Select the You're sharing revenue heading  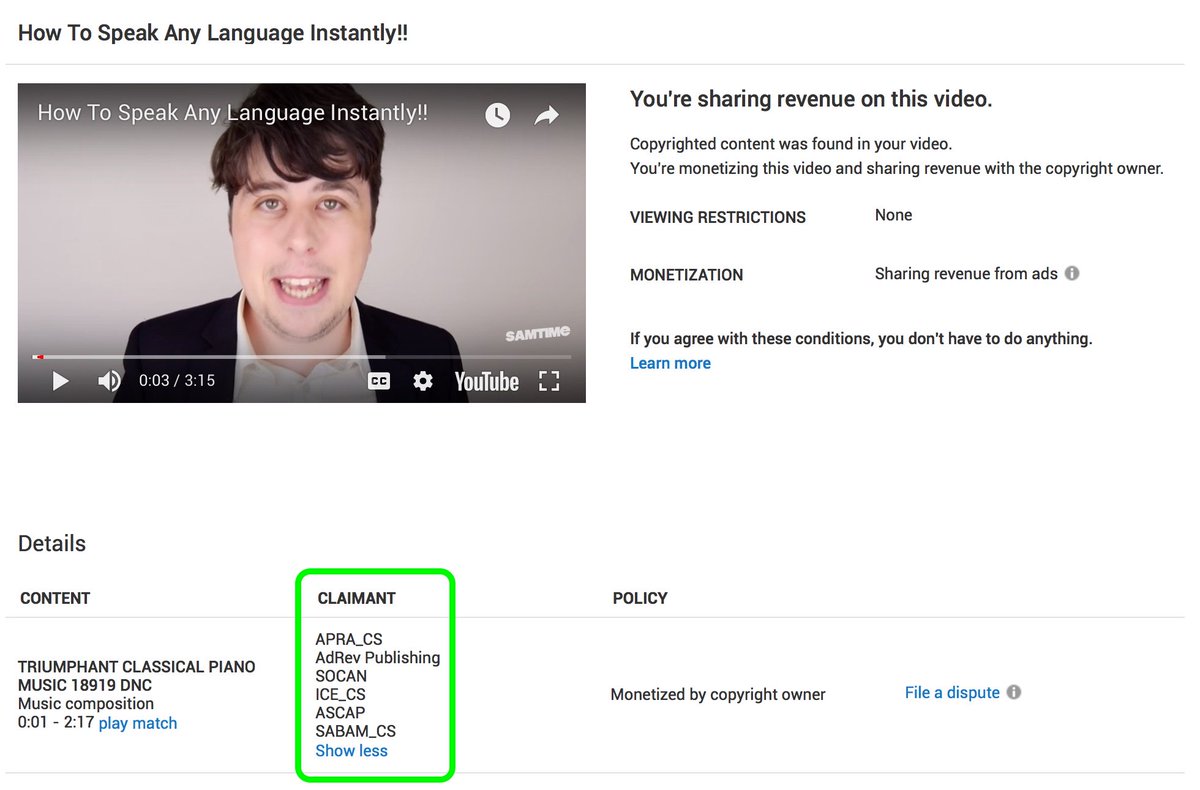click(x=811, y=99)
